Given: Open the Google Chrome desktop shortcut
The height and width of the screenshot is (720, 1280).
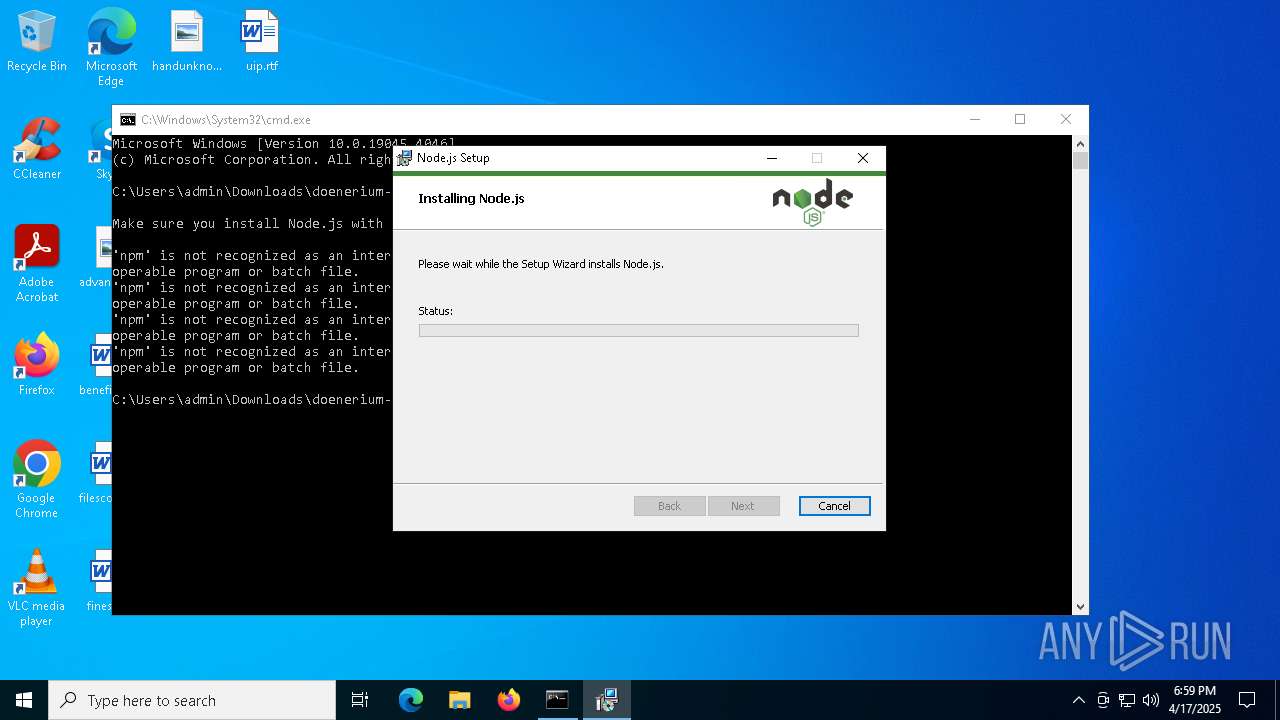Looking at the screenshot, I should (x=37, y=480).
